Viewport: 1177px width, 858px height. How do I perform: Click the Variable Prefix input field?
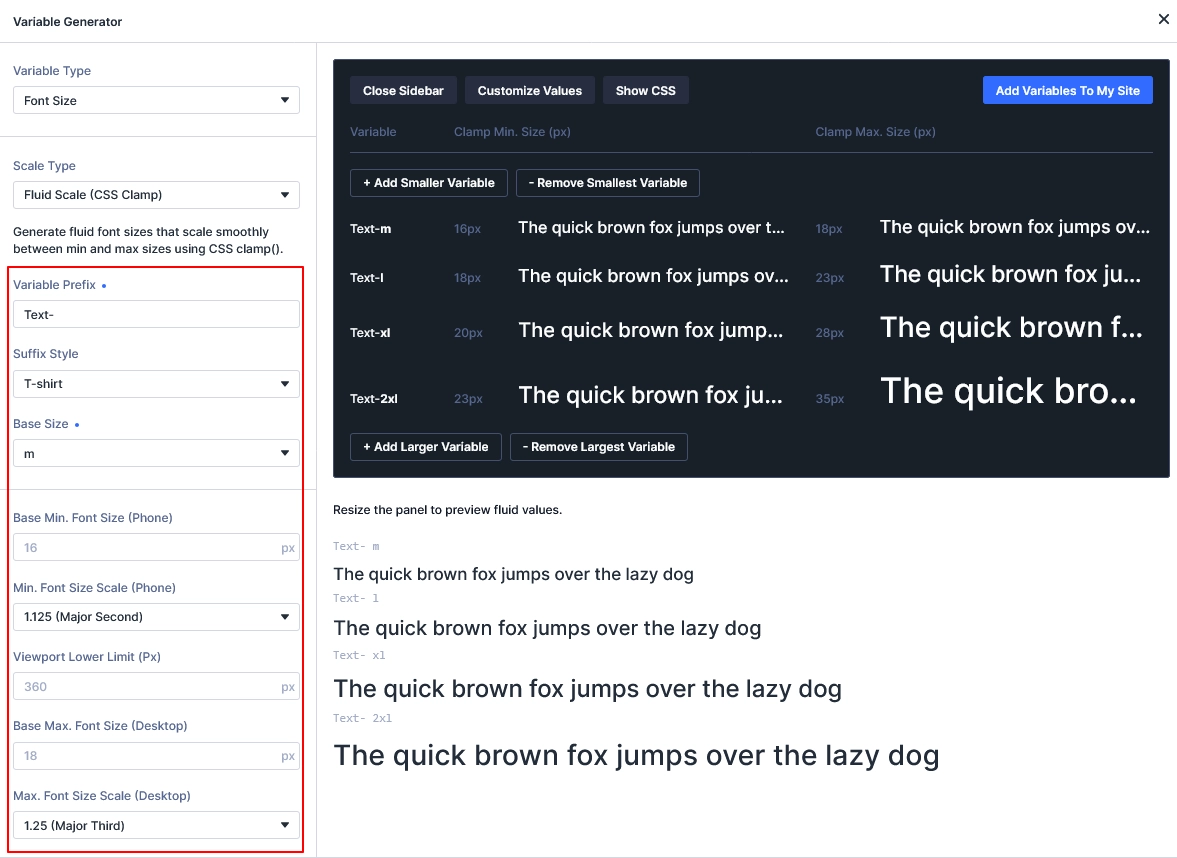pos(156,315)
